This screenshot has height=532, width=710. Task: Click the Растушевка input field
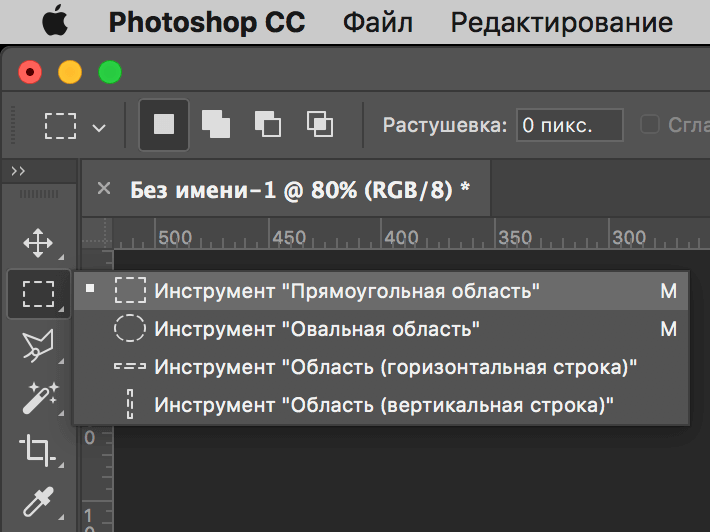pyautogui.click(x=570, y=125)
